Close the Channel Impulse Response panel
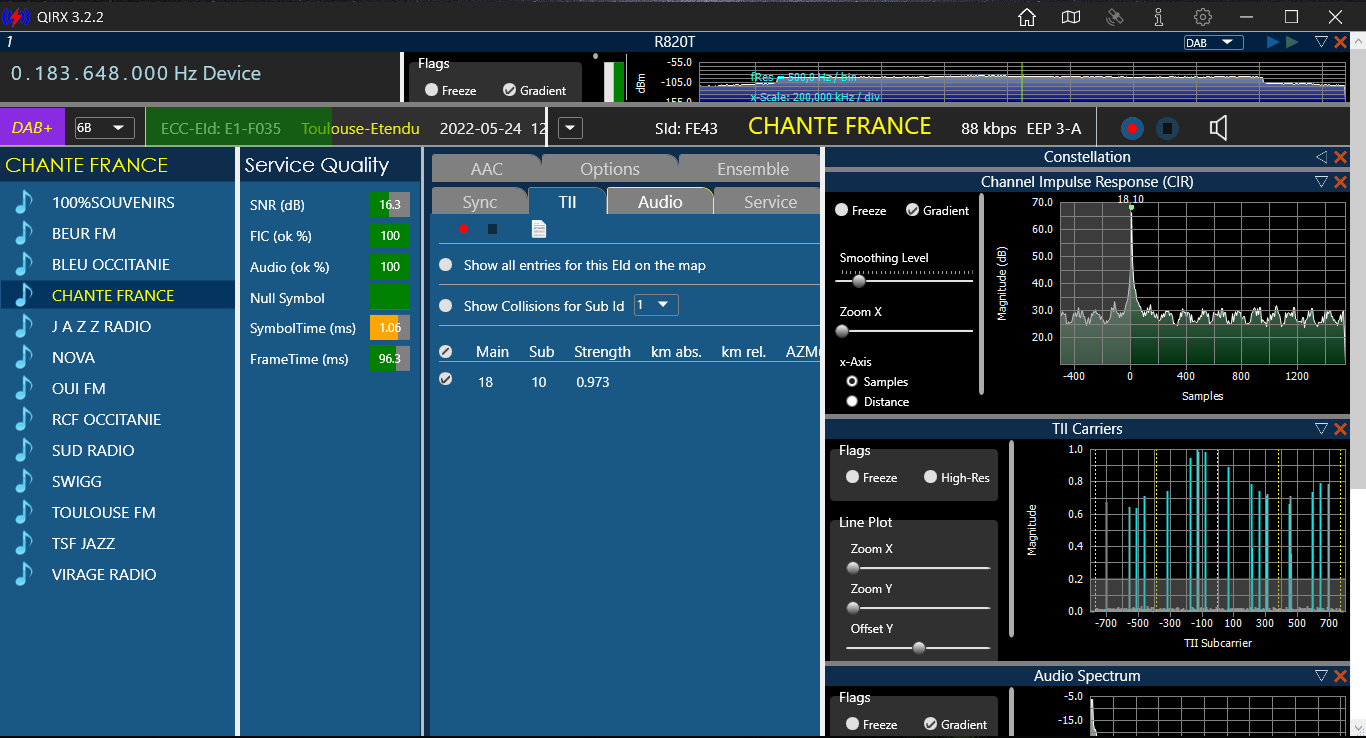 point(1340,182)
